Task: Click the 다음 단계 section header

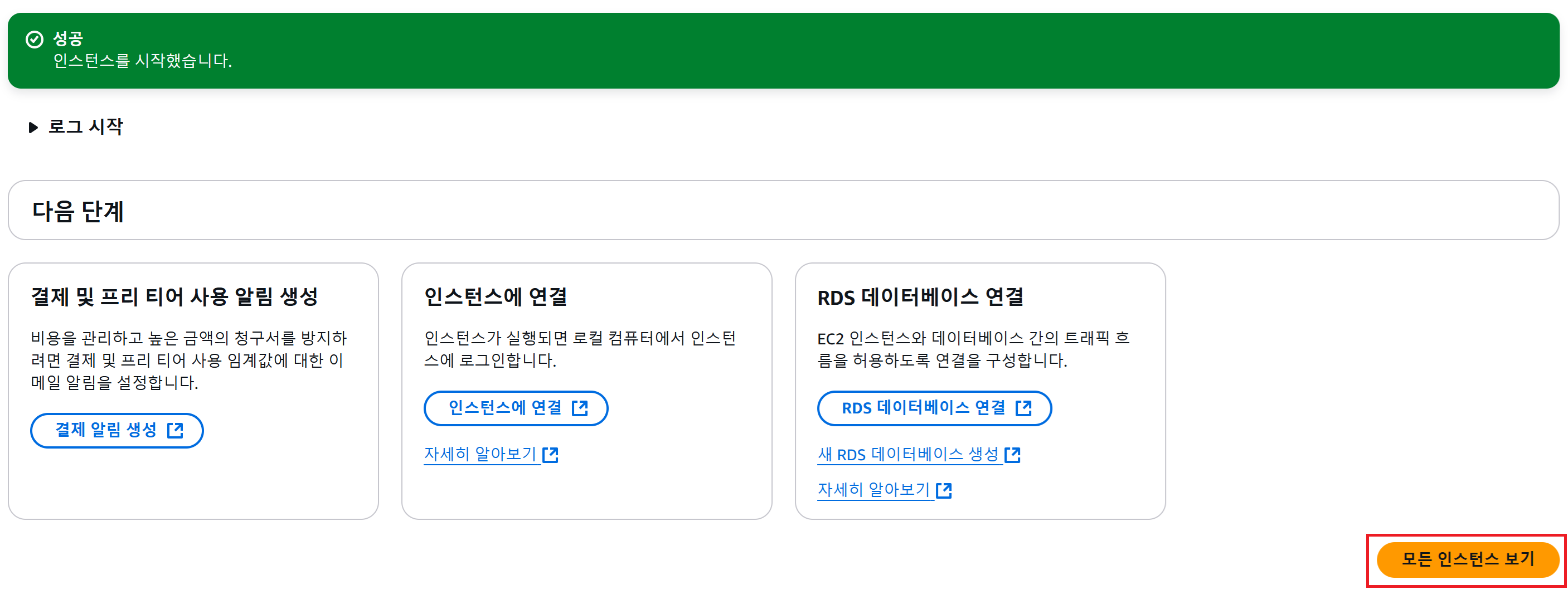Action: click(78, 211)
